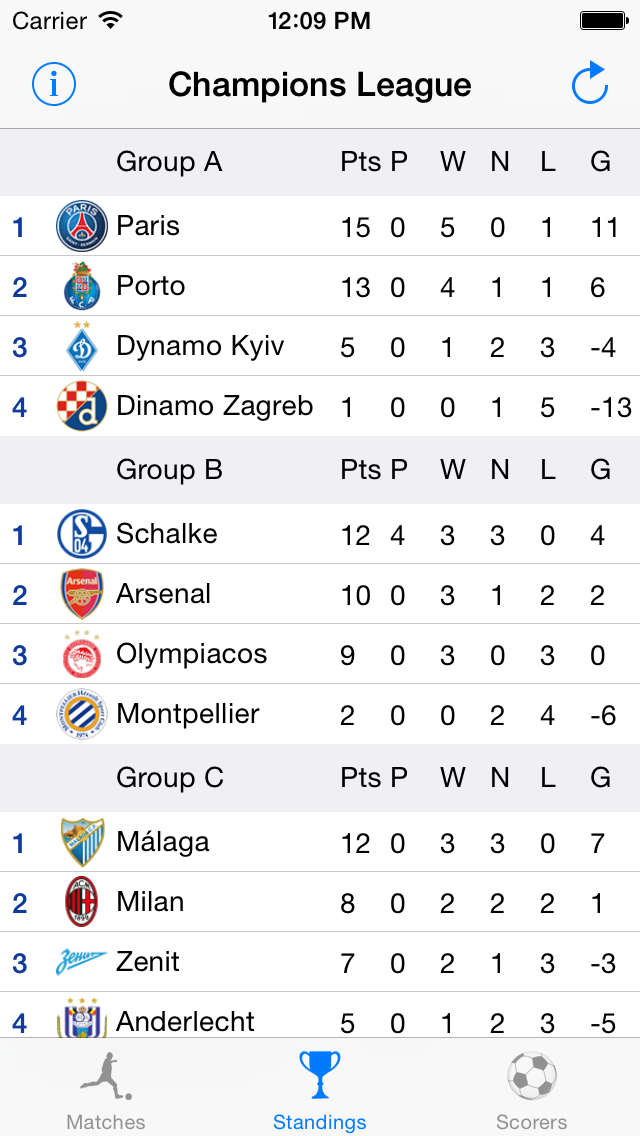The height and width of the screenshot is (1136, 640).
Task: Tap the Porto club crest
Action: point(82,287)
